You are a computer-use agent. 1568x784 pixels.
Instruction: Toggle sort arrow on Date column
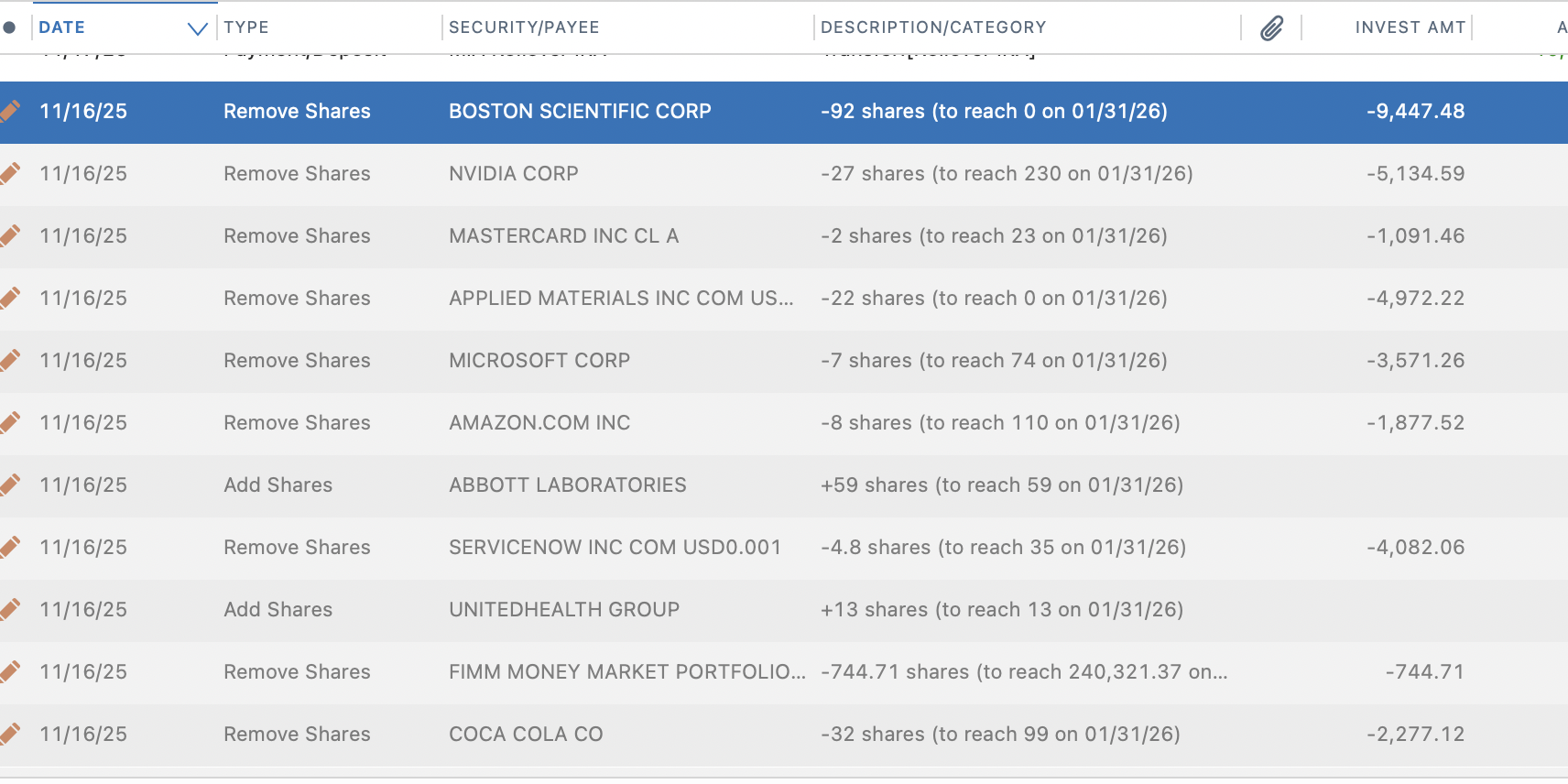(x=197, y=28)
